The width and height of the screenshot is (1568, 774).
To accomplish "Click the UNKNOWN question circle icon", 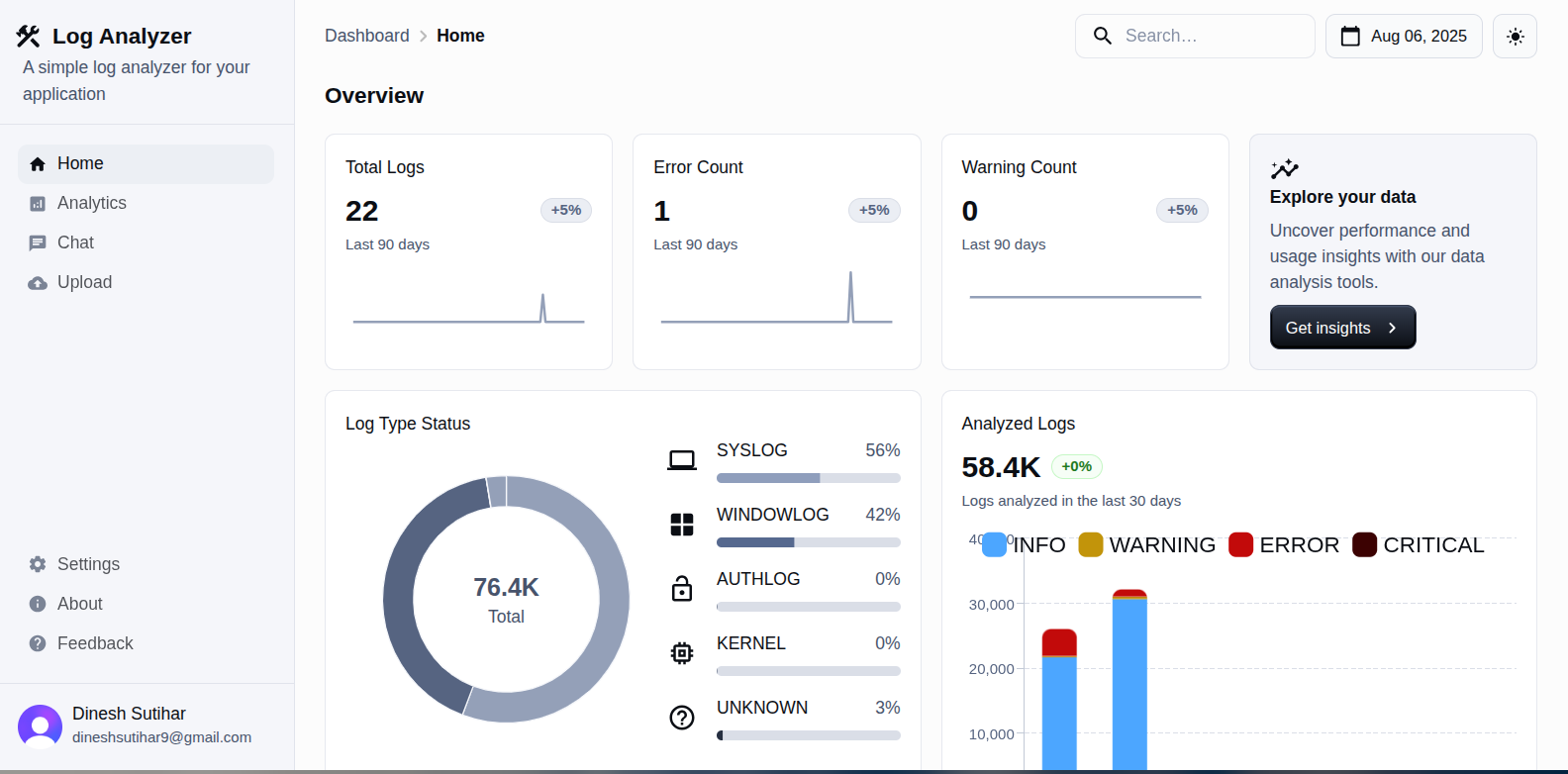I will click(x=682, y=718).
